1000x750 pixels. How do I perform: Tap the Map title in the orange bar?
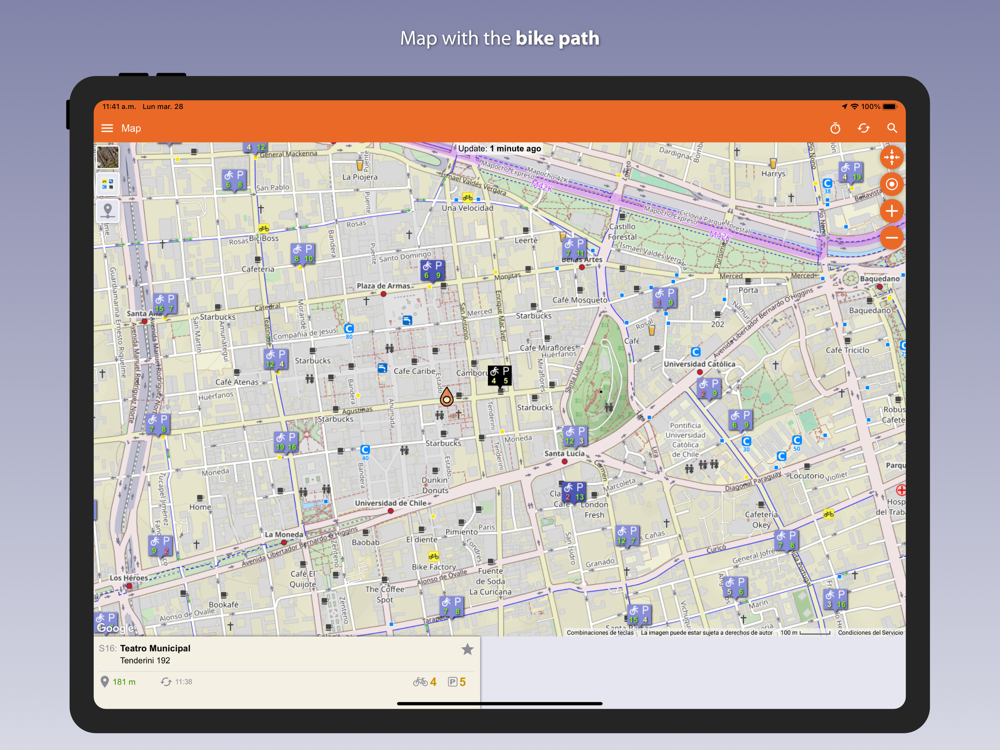131,128
